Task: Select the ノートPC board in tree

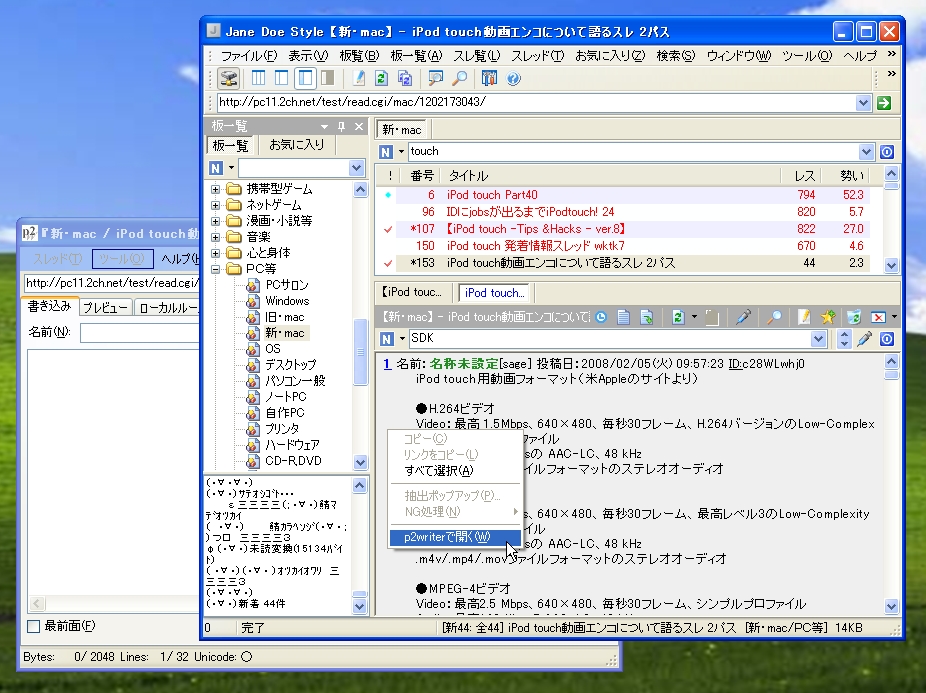Action: tap(286, 397)
